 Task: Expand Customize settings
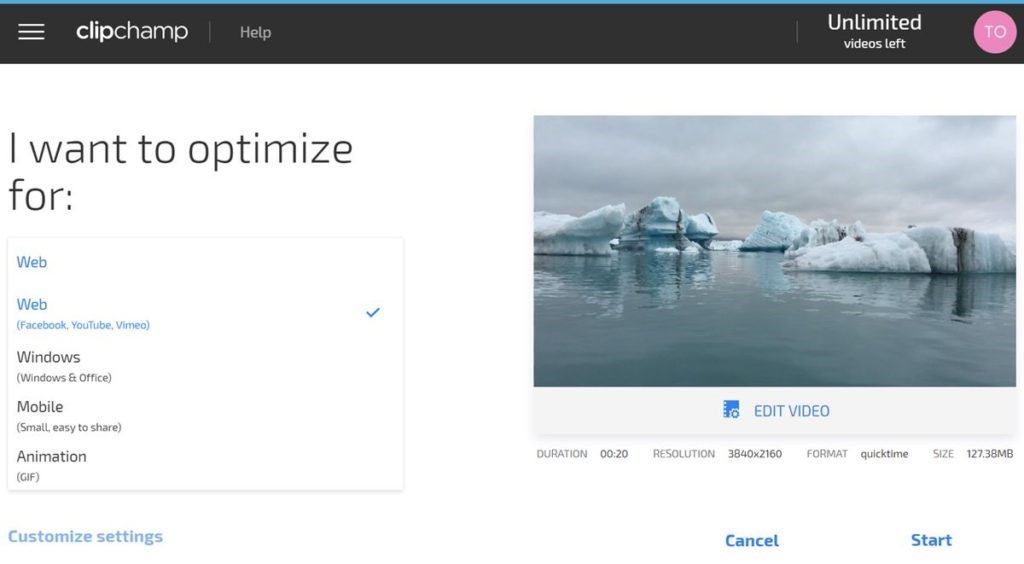(x=85, y=537)
